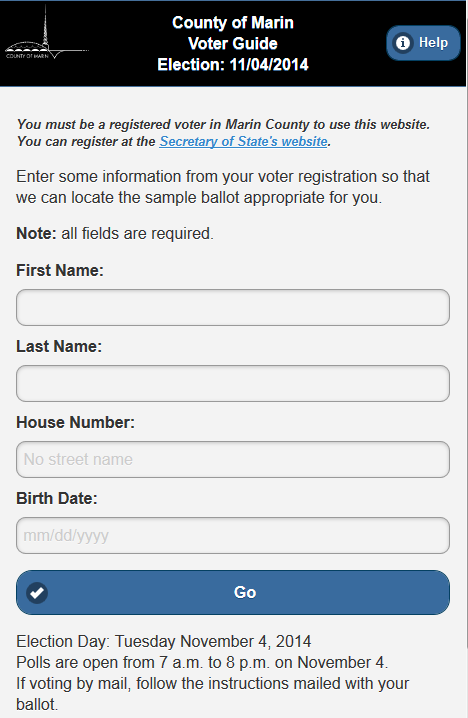Click the Birth Date mm/dd/yyyy field

[x=233, y=535]
